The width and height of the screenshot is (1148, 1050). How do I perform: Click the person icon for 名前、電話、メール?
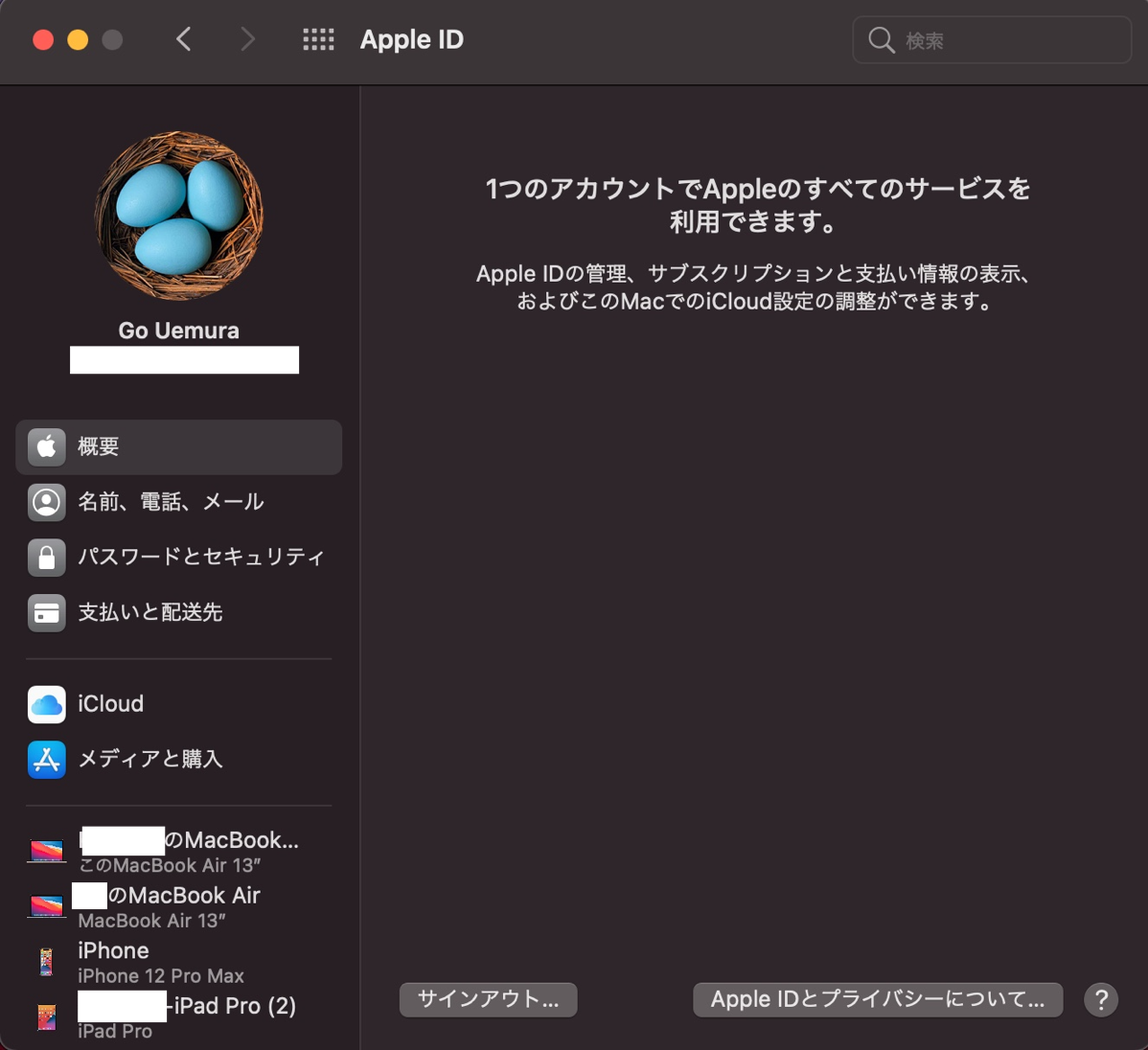click(47, 502)
